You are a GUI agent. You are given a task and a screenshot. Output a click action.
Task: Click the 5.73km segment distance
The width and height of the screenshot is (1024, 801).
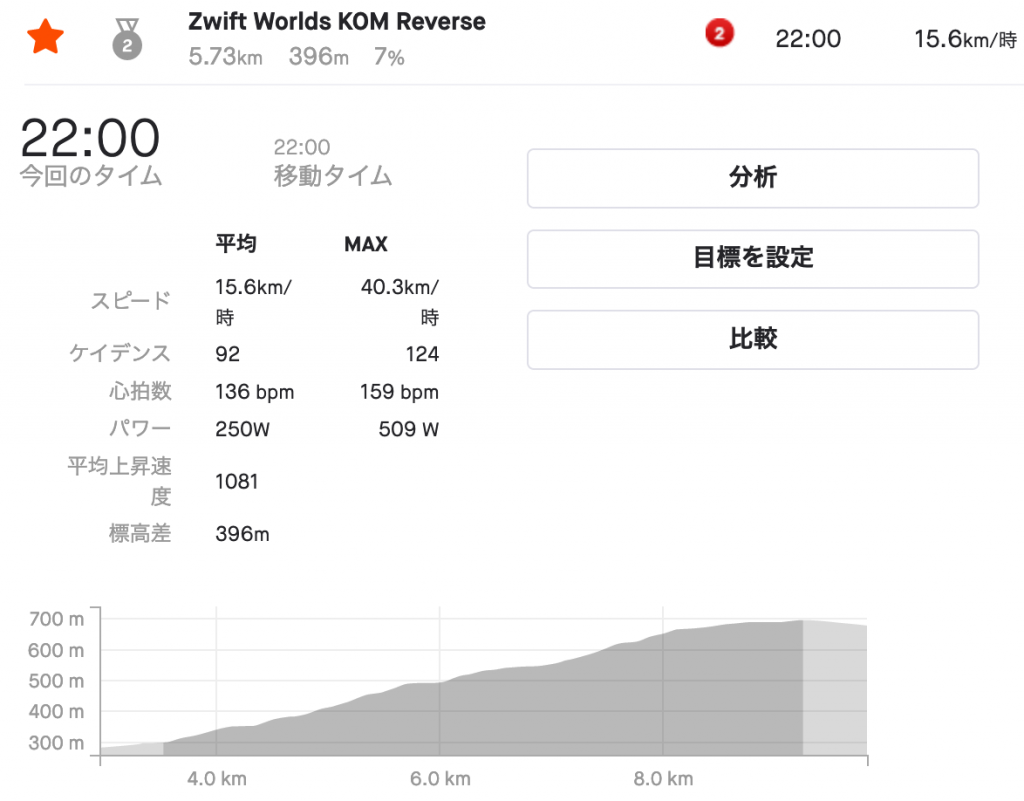click(x=225, y=57)
